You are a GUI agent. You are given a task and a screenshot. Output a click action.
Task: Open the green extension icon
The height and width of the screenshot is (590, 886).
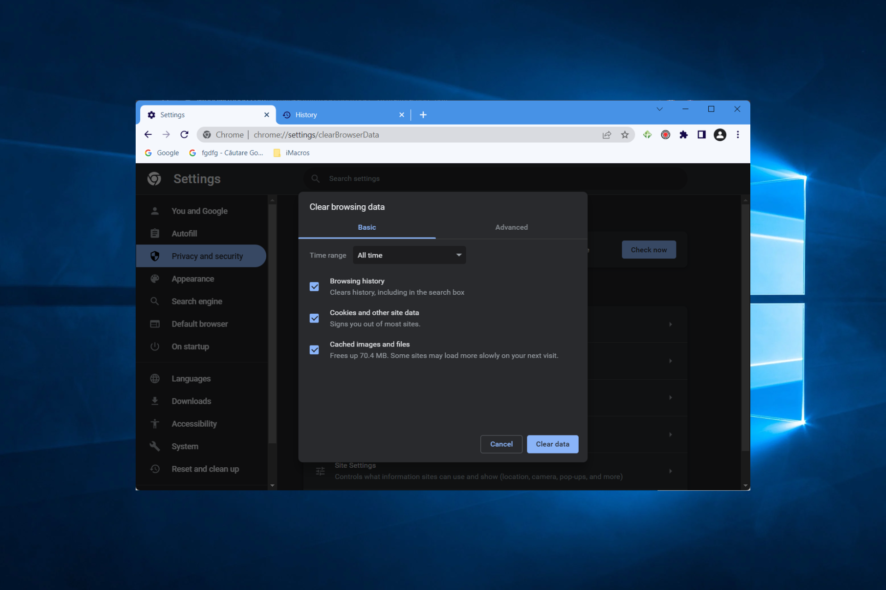pyautogui.click(x=648, y=135)
